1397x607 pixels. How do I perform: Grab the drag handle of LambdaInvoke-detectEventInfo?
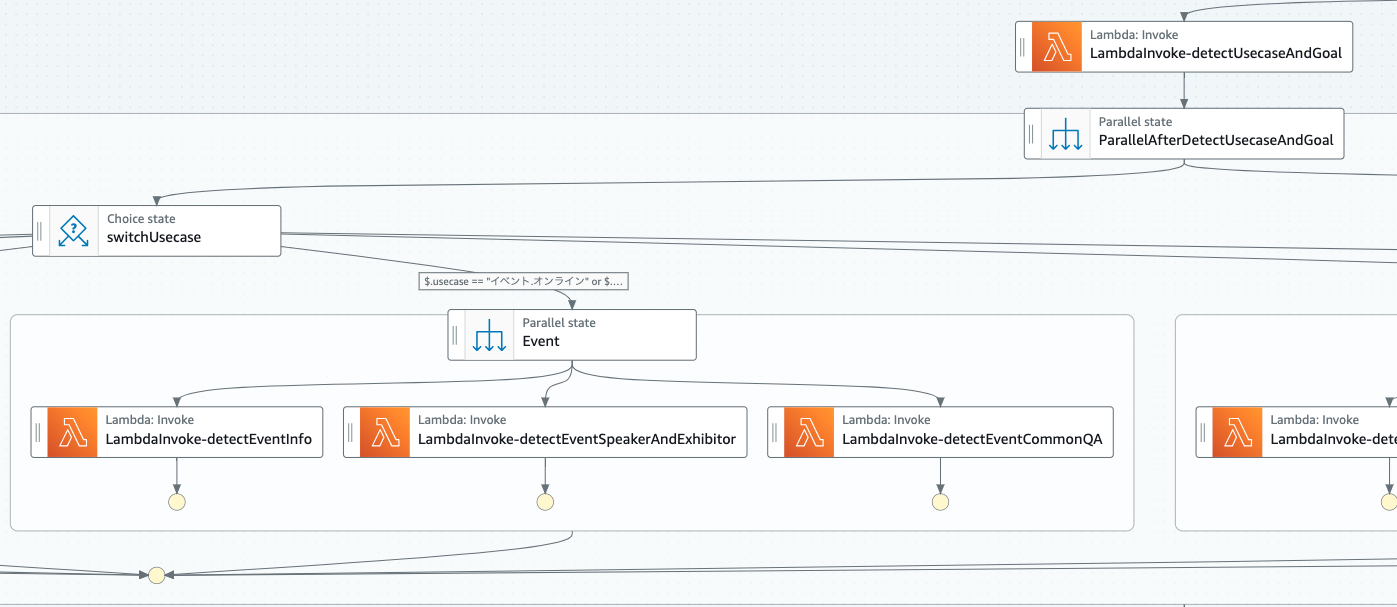39,432
